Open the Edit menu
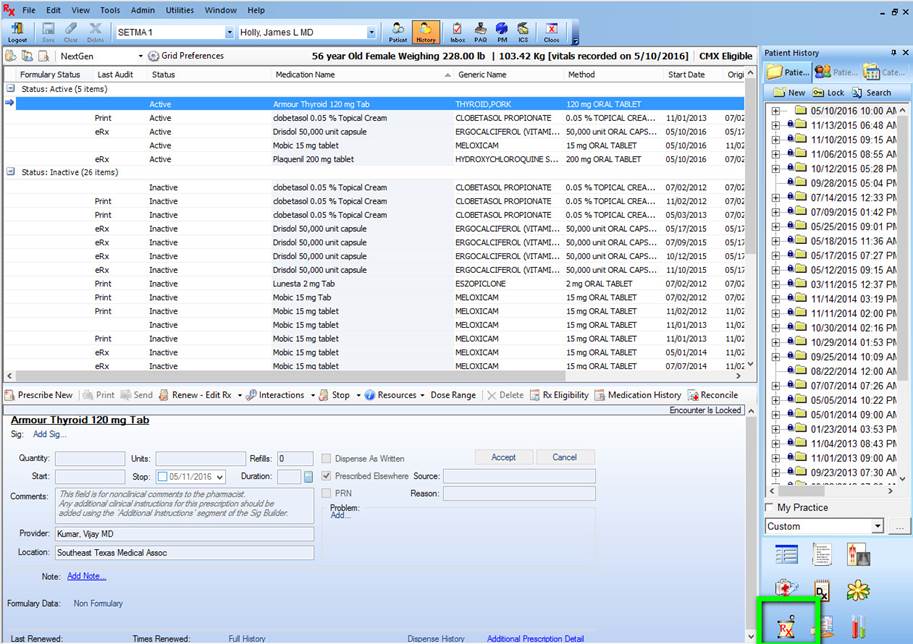 click(x=54, y=10)
